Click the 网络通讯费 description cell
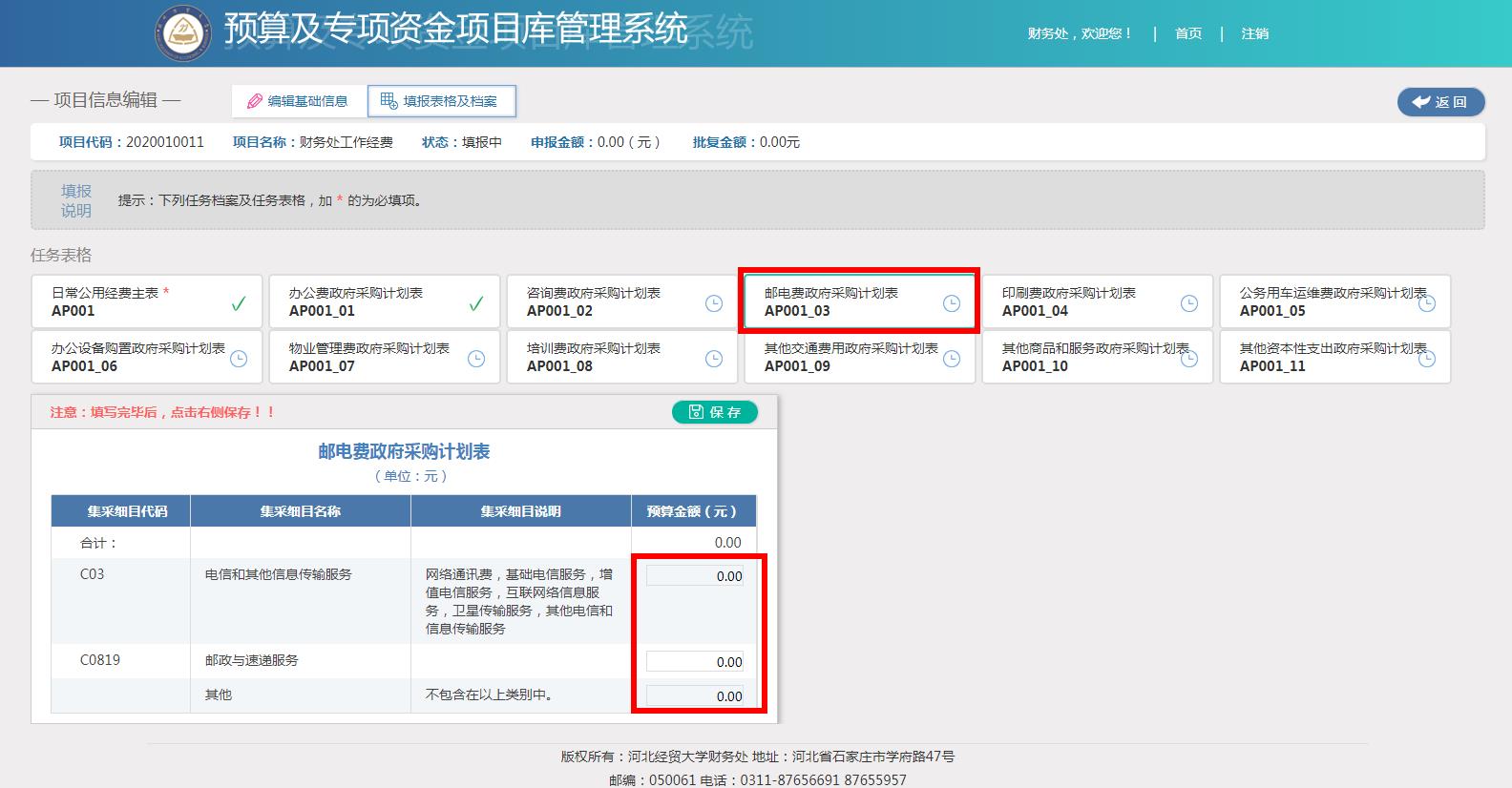The image size is (1512, 788). [520, 601]
